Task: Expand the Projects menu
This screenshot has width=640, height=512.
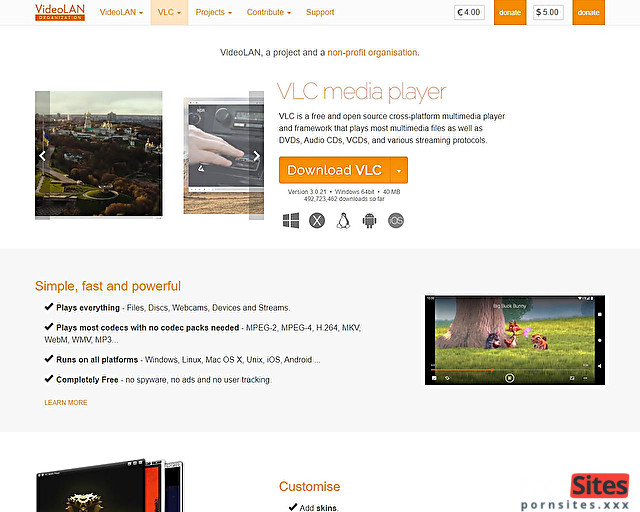Action: coord(213,12)
